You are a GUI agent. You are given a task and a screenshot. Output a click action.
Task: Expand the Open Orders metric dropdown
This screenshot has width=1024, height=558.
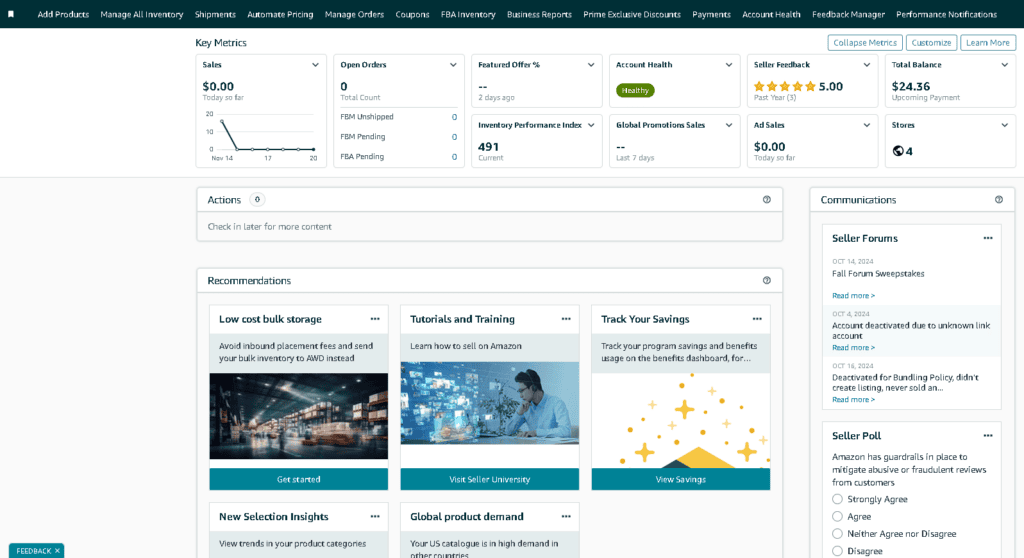click(453, 65)
